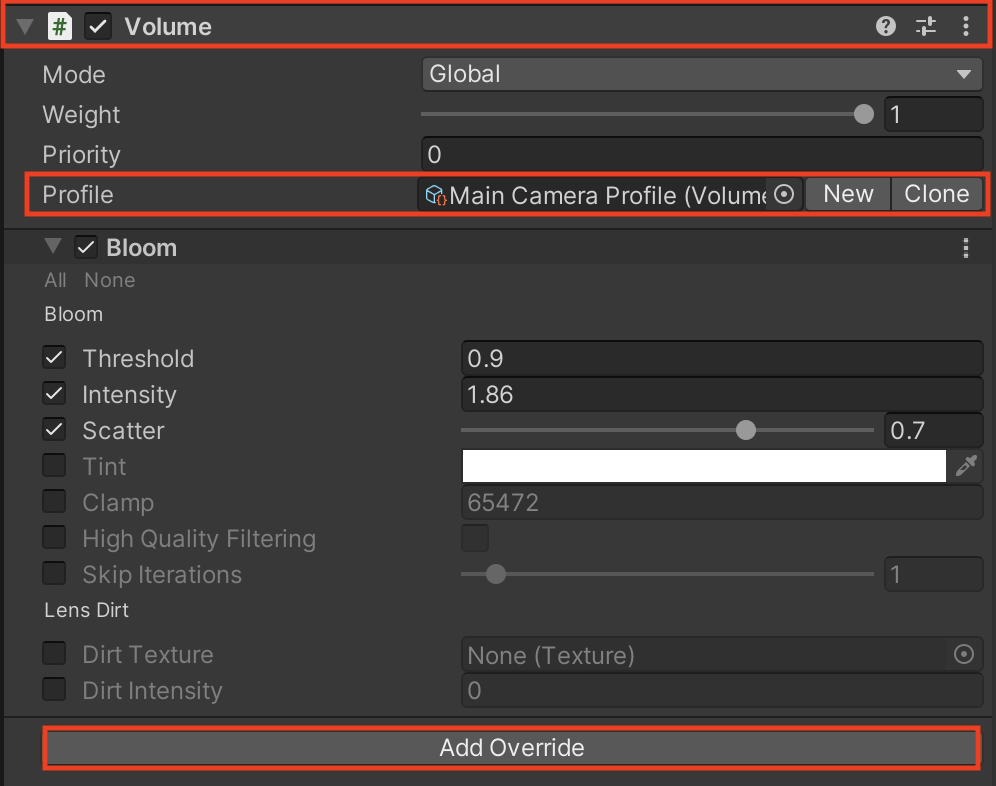This screenshot has width=996, height=786.
Task: Click the Scatter slider handle
Action: tap(745, 431)
